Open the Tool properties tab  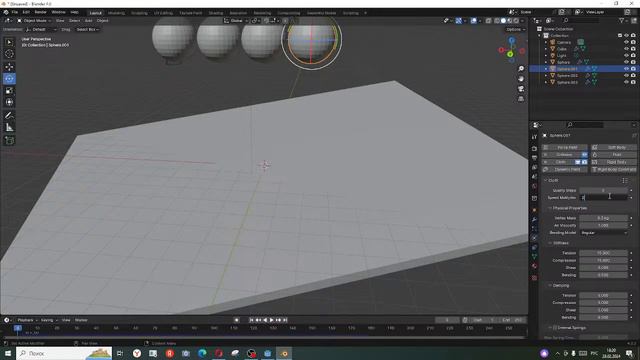click(534, 137)
